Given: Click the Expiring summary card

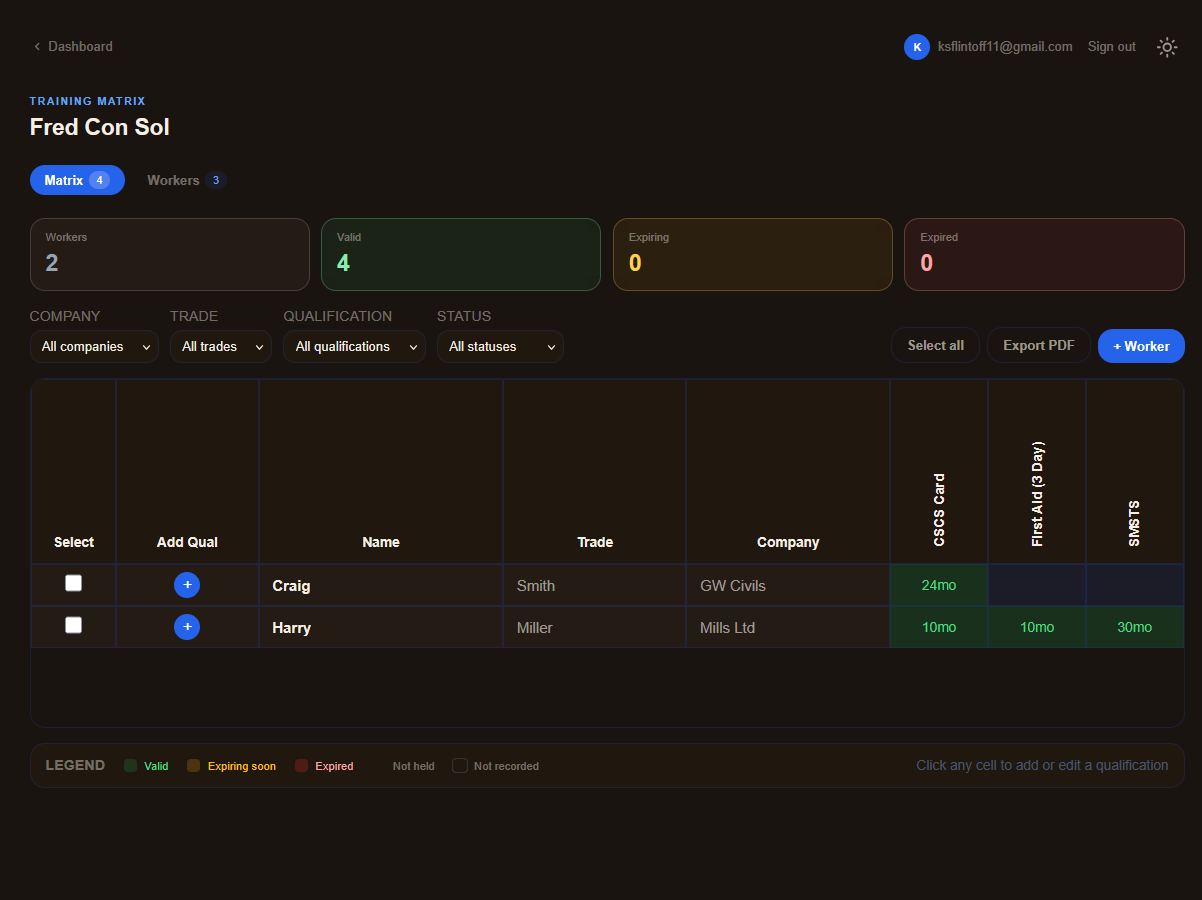Looking at the screenshot, I should click(753, 254).
